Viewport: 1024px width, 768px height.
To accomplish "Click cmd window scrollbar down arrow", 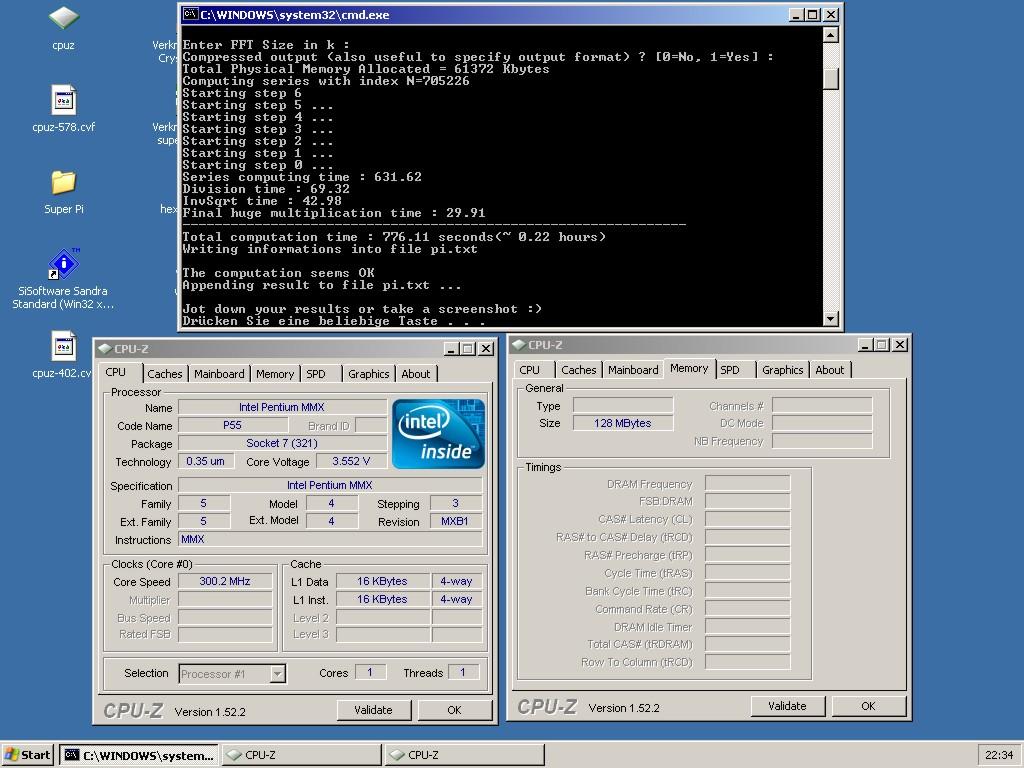I will (831, 319).
